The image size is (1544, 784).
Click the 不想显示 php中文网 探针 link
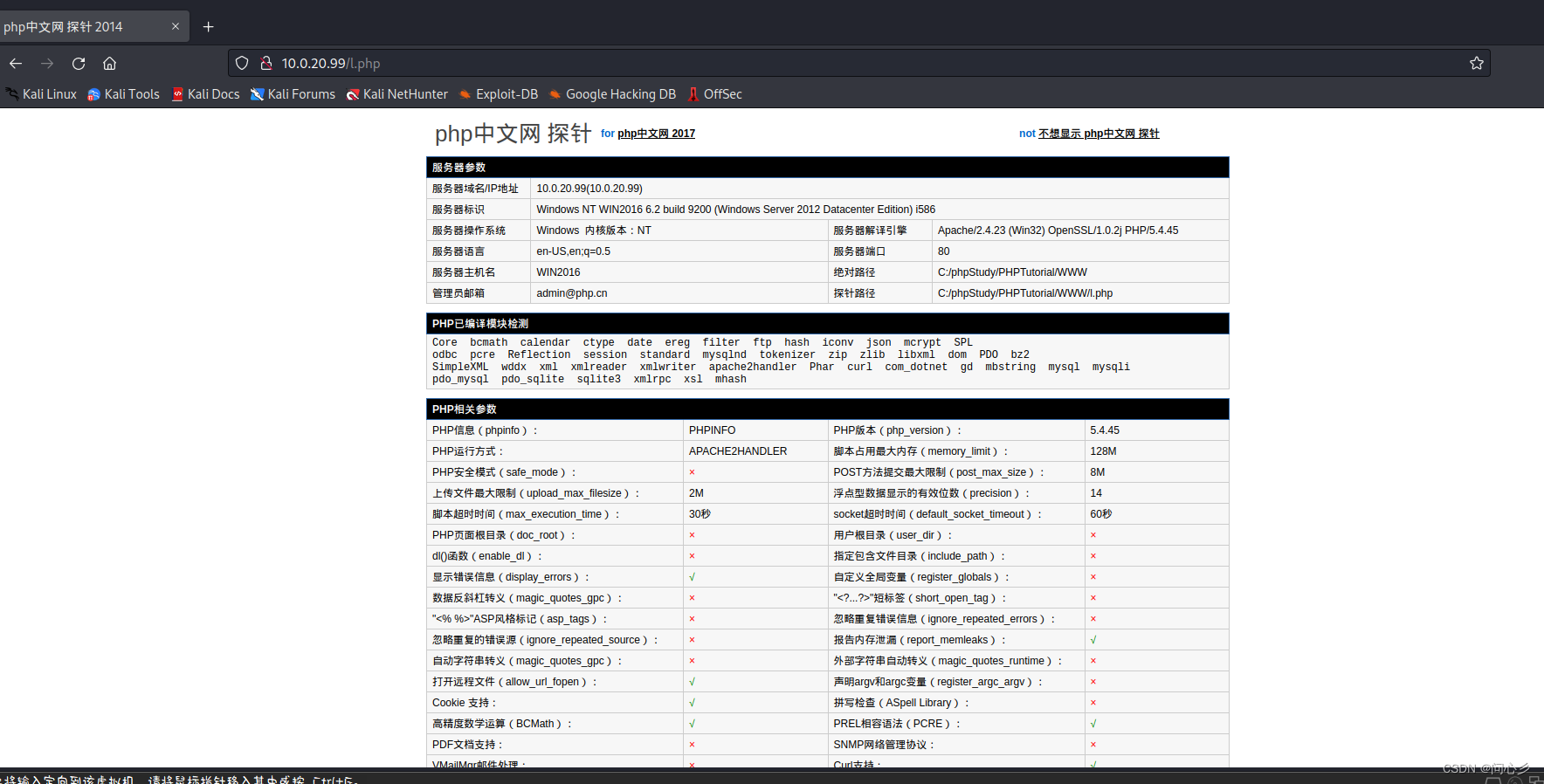1099,134
